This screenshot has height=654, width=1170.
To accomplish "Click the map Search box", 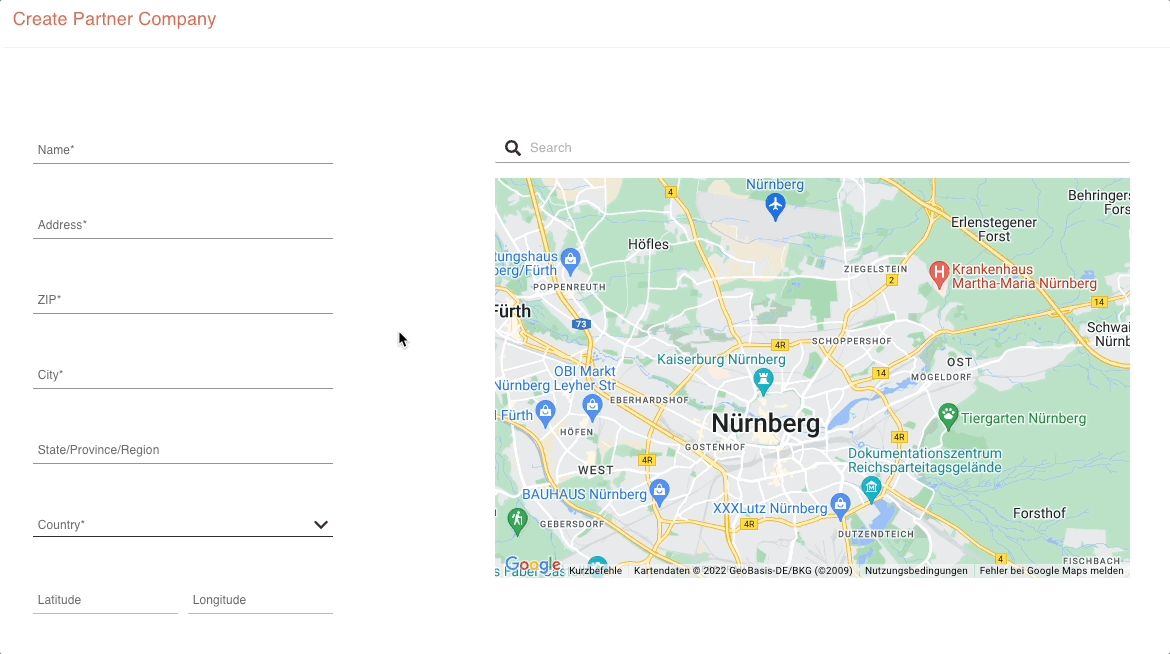I will point(812,148).
